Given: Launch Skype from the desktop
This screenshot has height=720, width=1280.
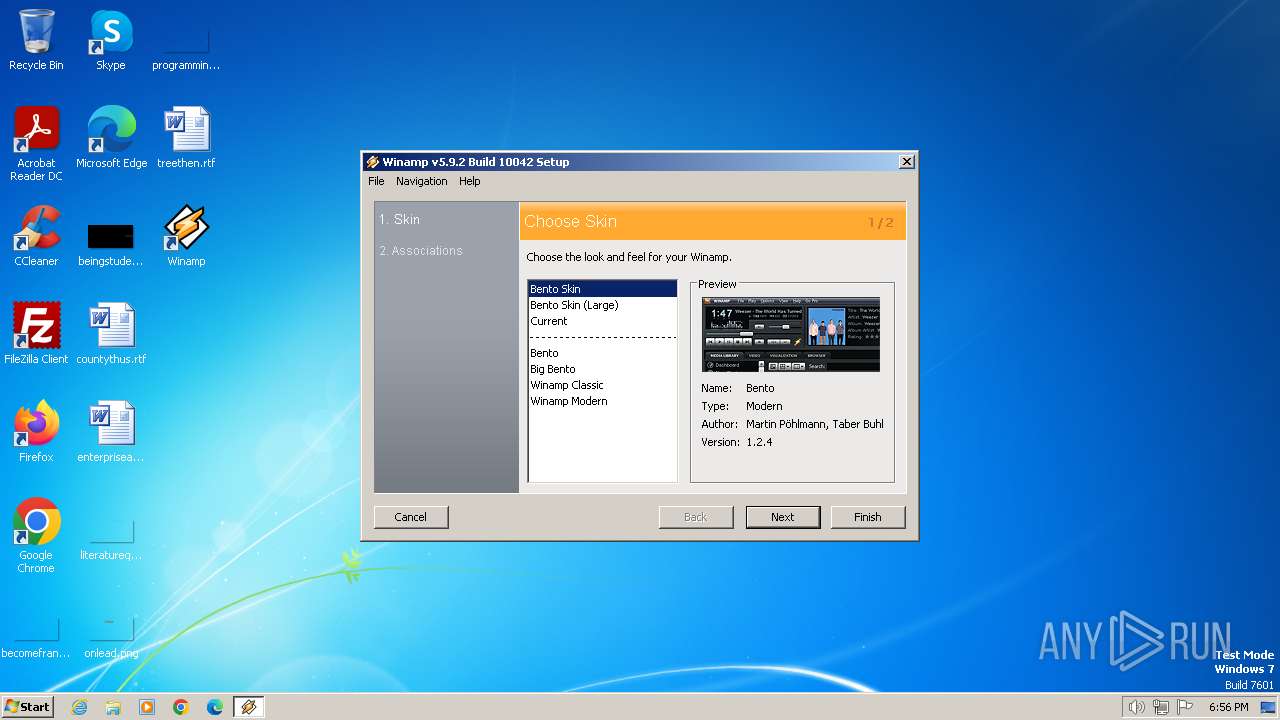Looking at the screenshot, I should coord(111,41).
